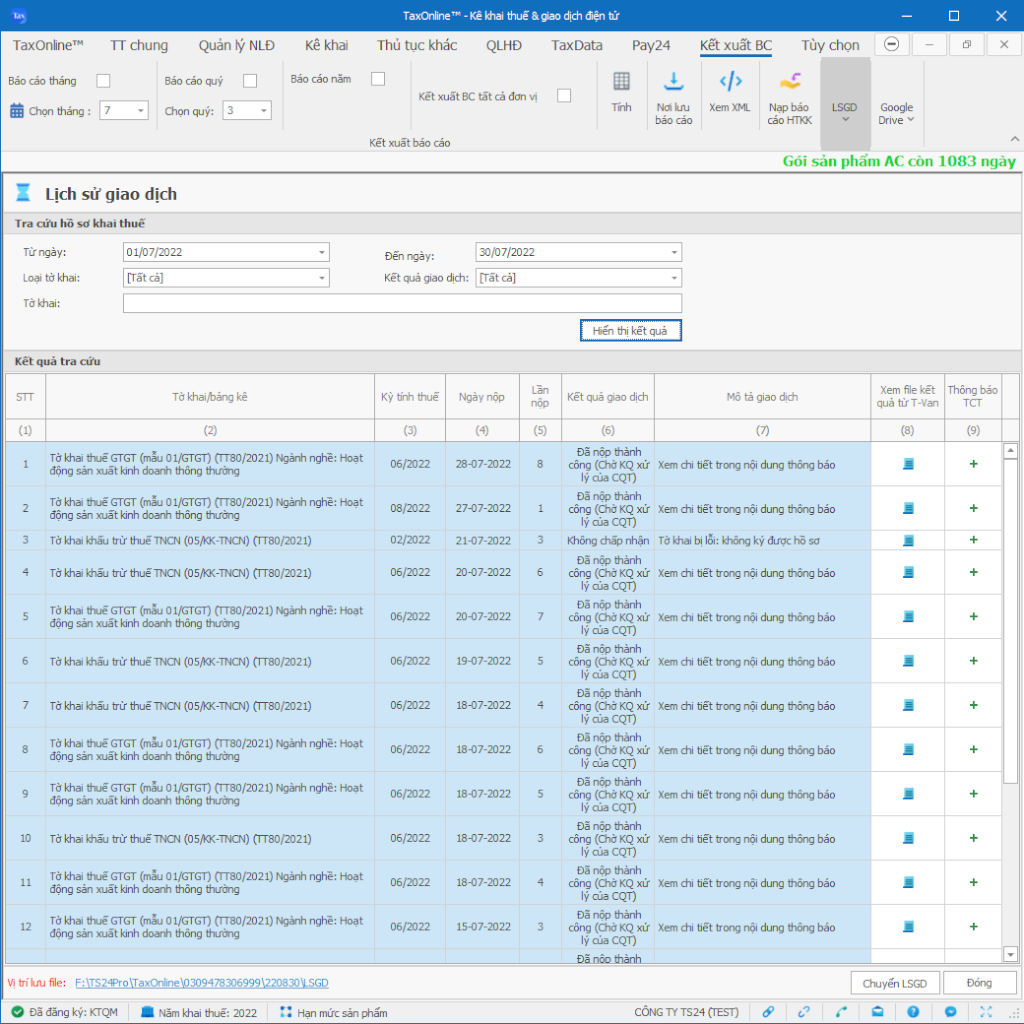Image resolution: width=1024 pixels, height=1024 pixels.
Task: Enable the Báo cáo tháng checkbox
Action: click(x=103, y=81)
